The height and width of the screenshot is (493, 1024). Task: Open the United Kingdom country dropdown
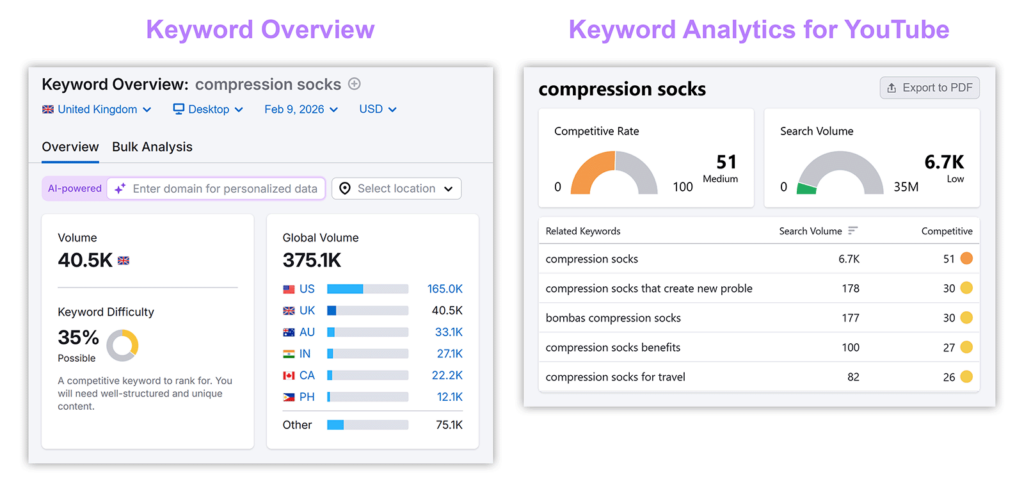point(97,110)
